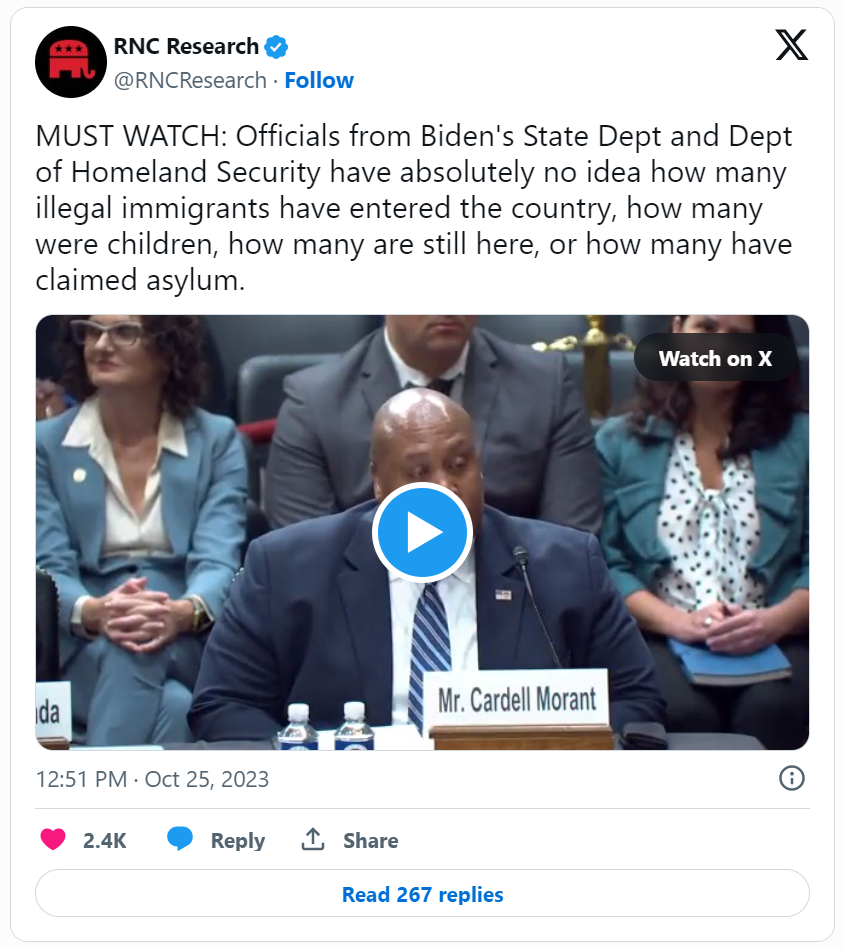Click the X logo icon

coord(792,45)
